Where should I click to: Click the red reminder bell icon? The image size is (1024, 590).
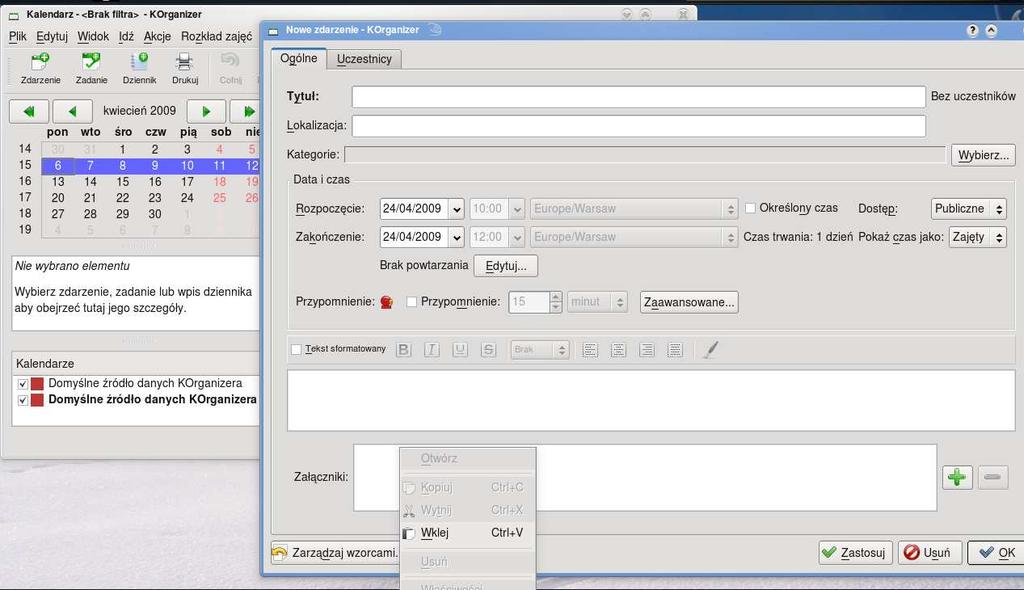coord(387,302)
